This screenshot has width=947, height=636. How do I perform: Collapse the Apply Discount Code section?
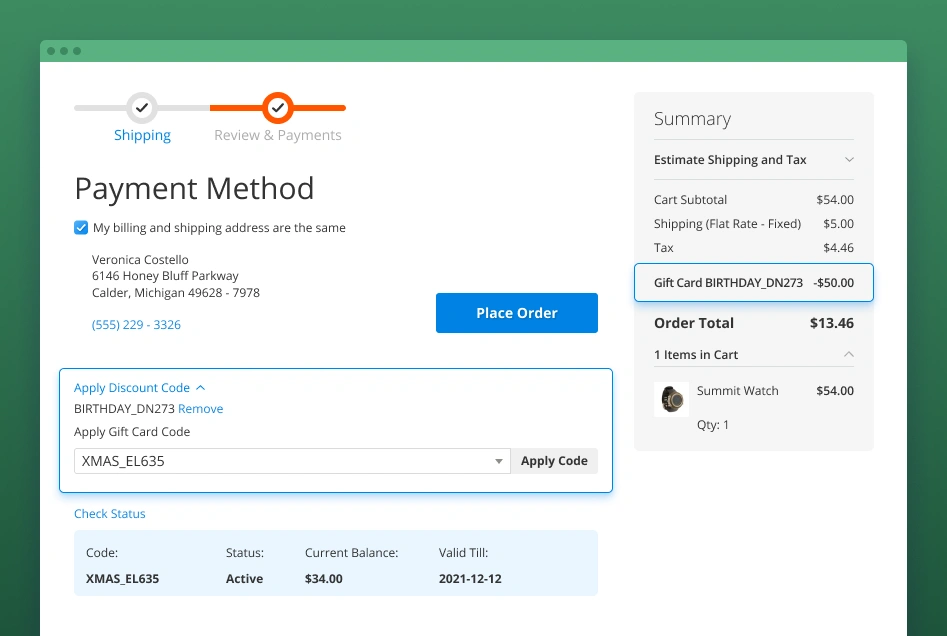point(133,387)
